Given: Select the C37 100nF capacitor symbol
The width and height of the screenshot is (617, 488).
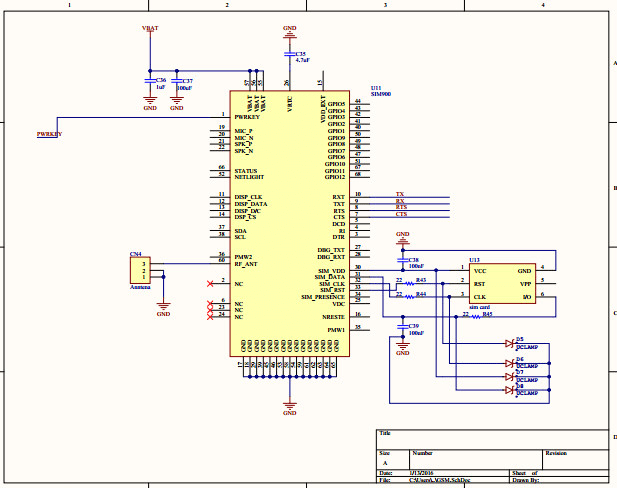Looking at the screenshot, I should coord(177,81).
